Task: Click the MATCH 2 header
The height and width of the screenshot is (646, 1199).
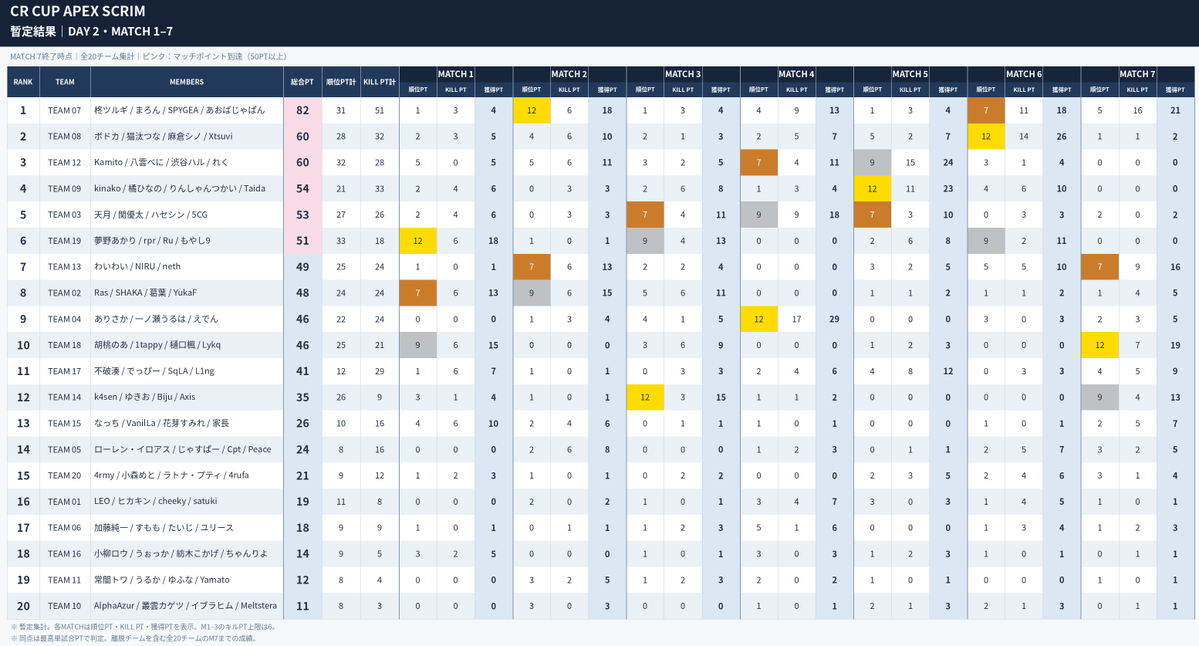Action: point(569,74)
